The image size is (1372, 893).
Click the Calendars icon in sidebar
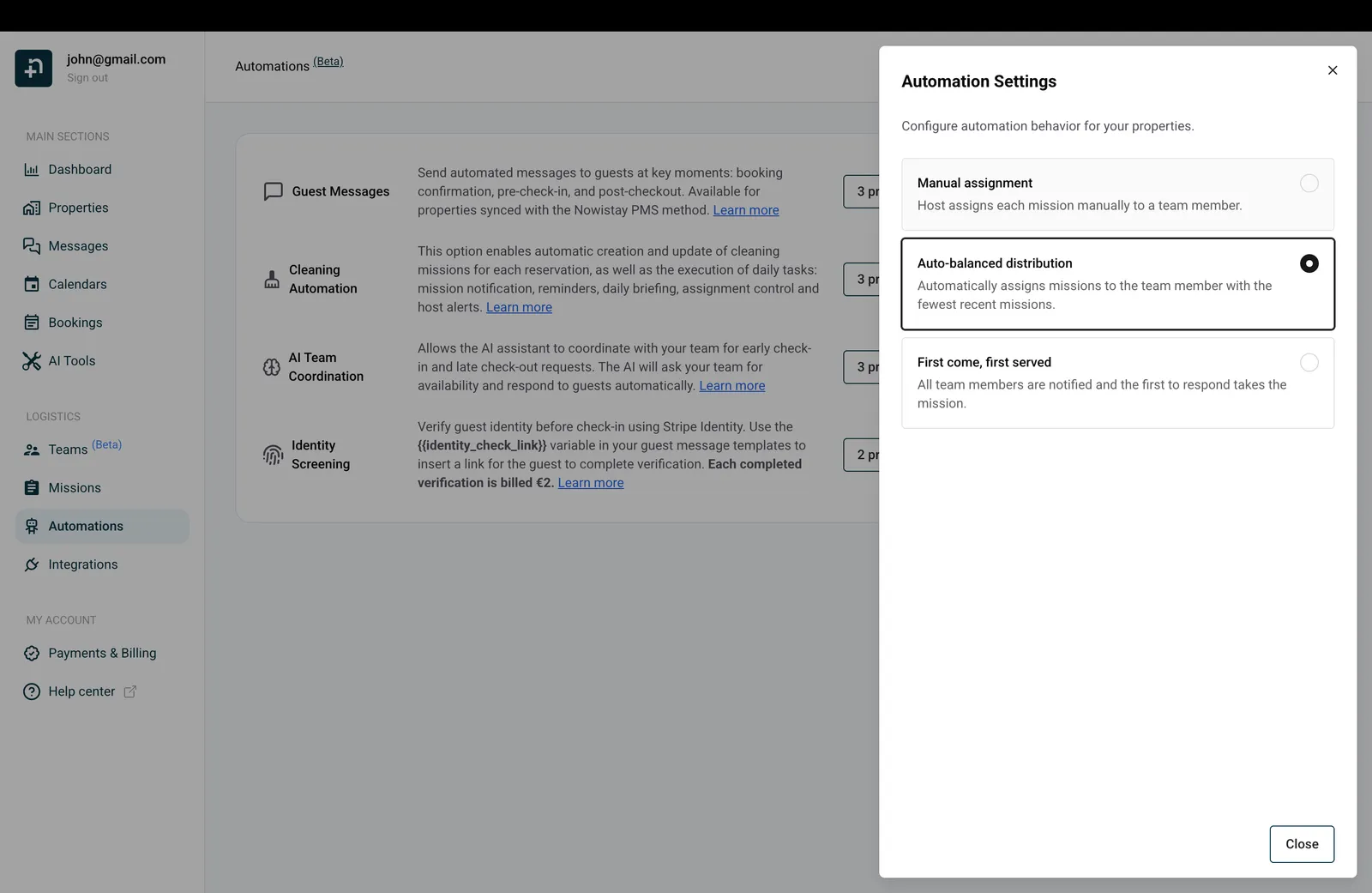pos(32,284)
